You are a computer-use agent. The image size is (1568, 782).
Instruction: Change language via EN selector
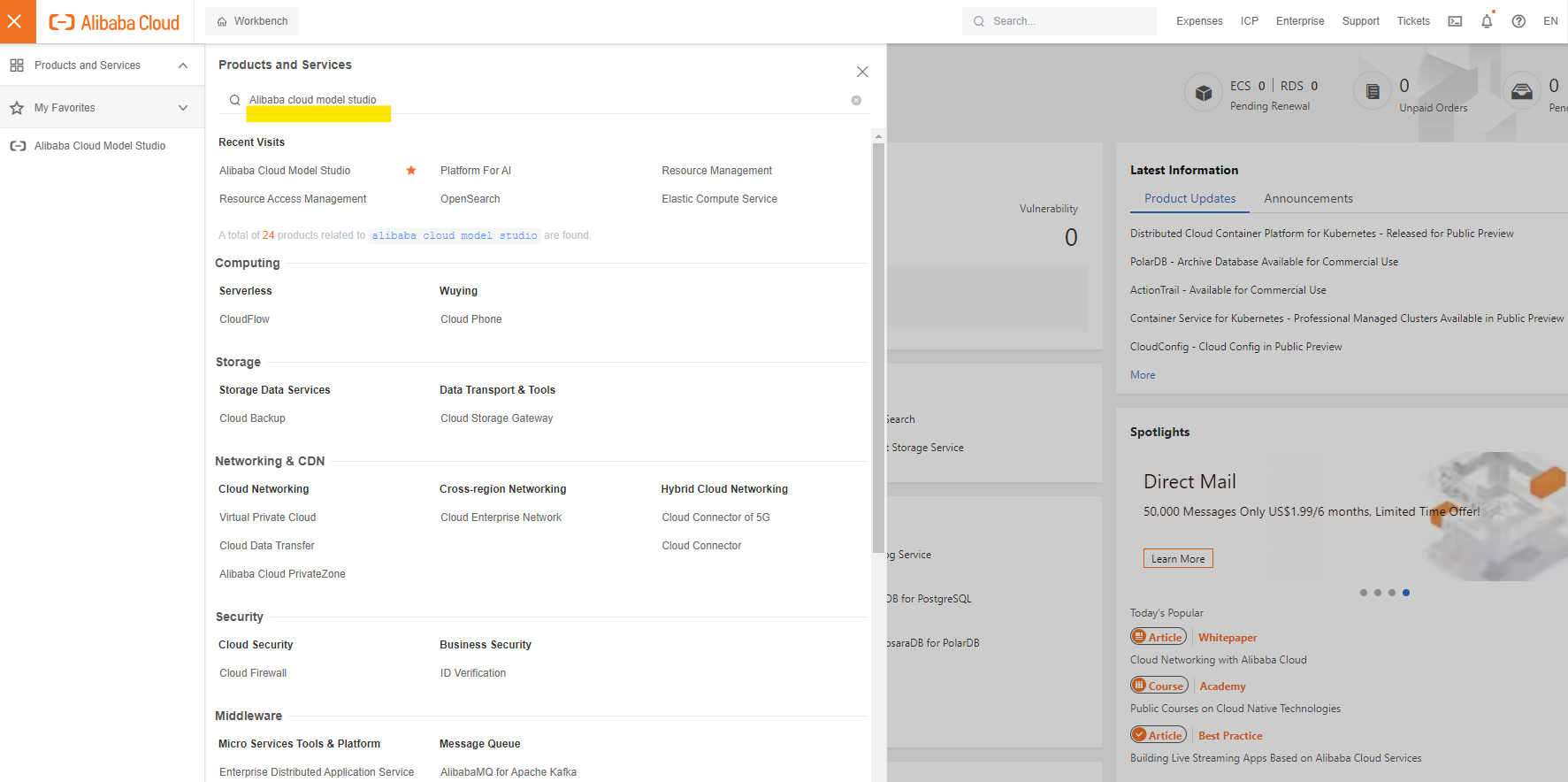[1550, 21]
